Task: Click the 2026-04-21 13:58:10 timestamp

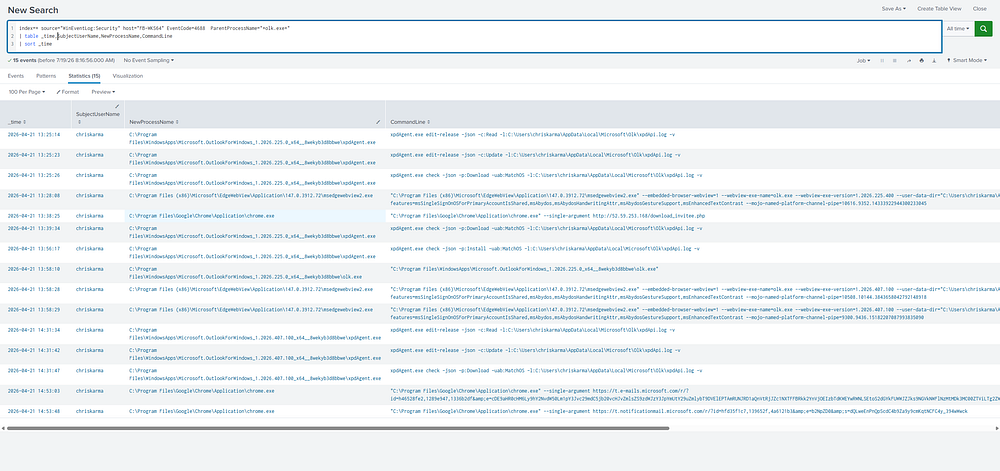Action: pos(34,269)
